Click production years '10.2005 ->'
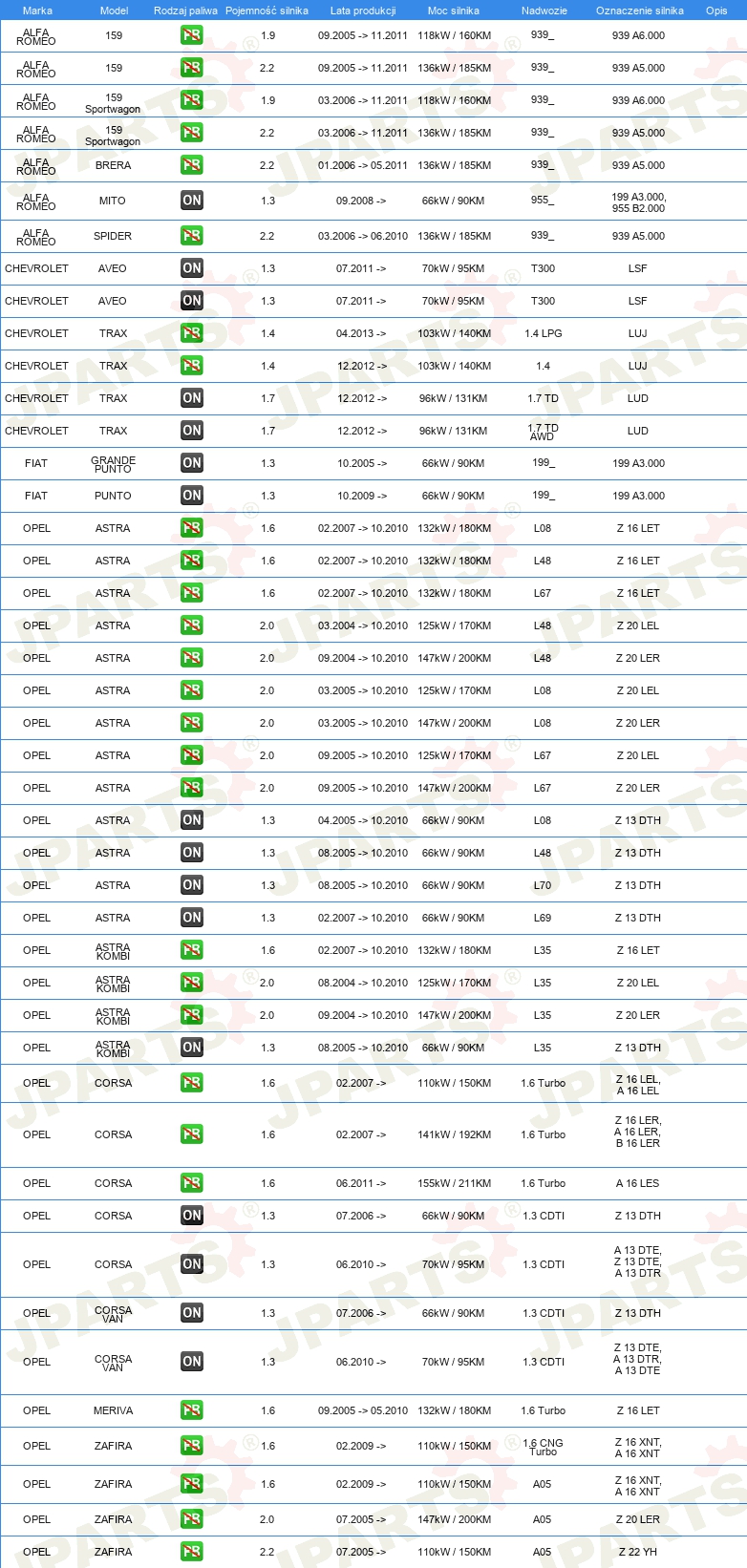The image size is (747, 1568). [x=362, y=463]
